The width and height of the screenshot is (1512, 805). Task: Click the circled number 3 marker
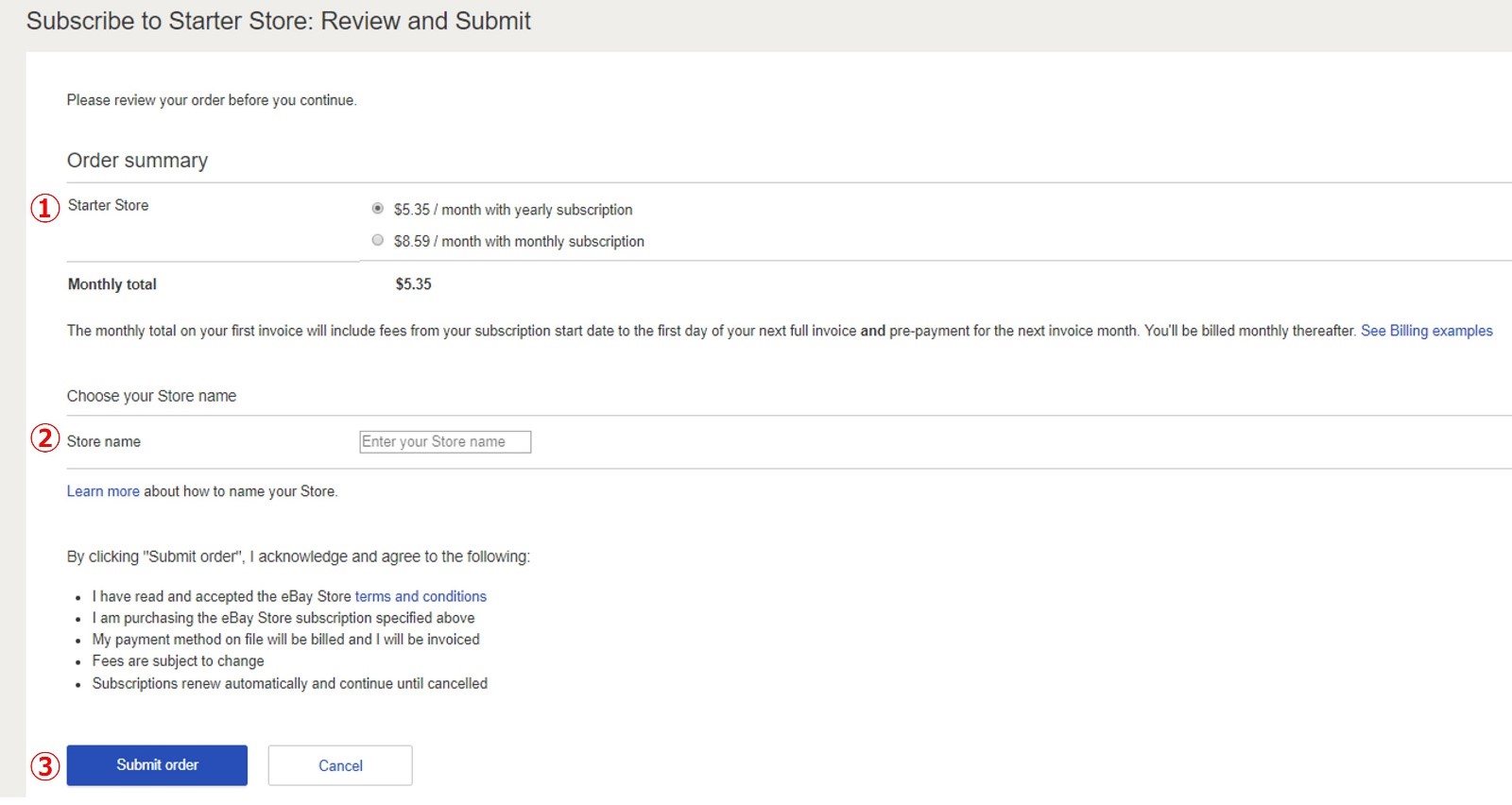[45, 765]
